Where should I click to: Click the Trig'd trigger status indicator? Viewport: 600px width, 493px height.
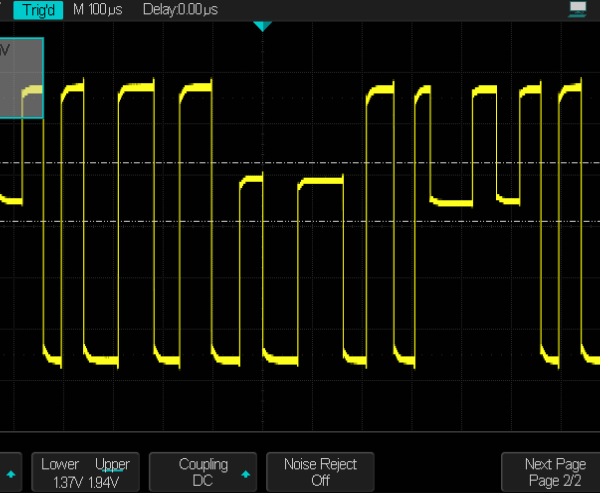click(37, 9)
